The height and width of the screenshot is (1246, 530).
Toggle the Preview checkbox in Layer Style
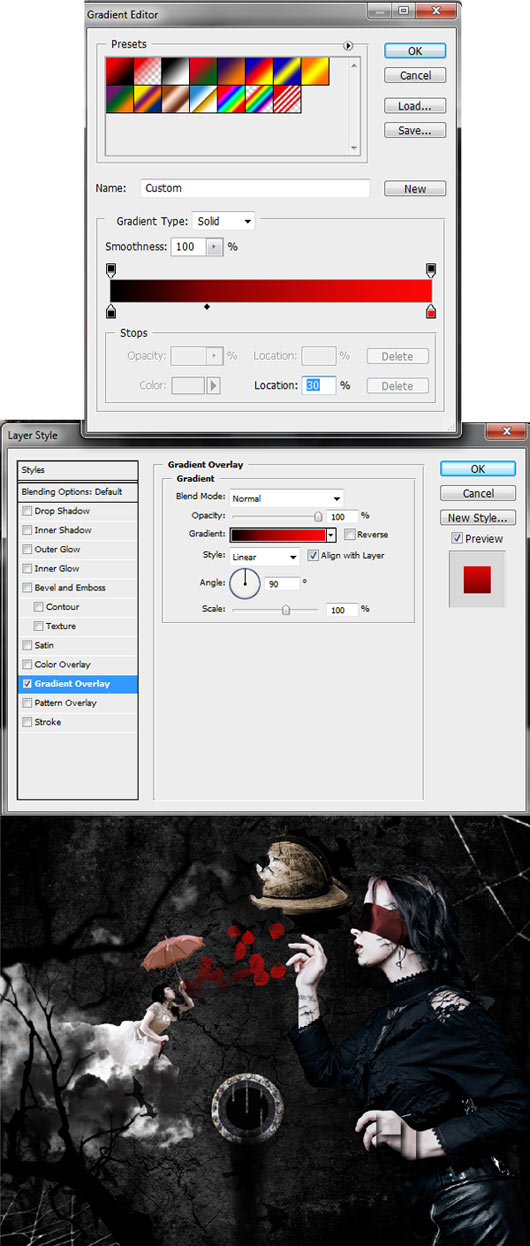[457, 538]
